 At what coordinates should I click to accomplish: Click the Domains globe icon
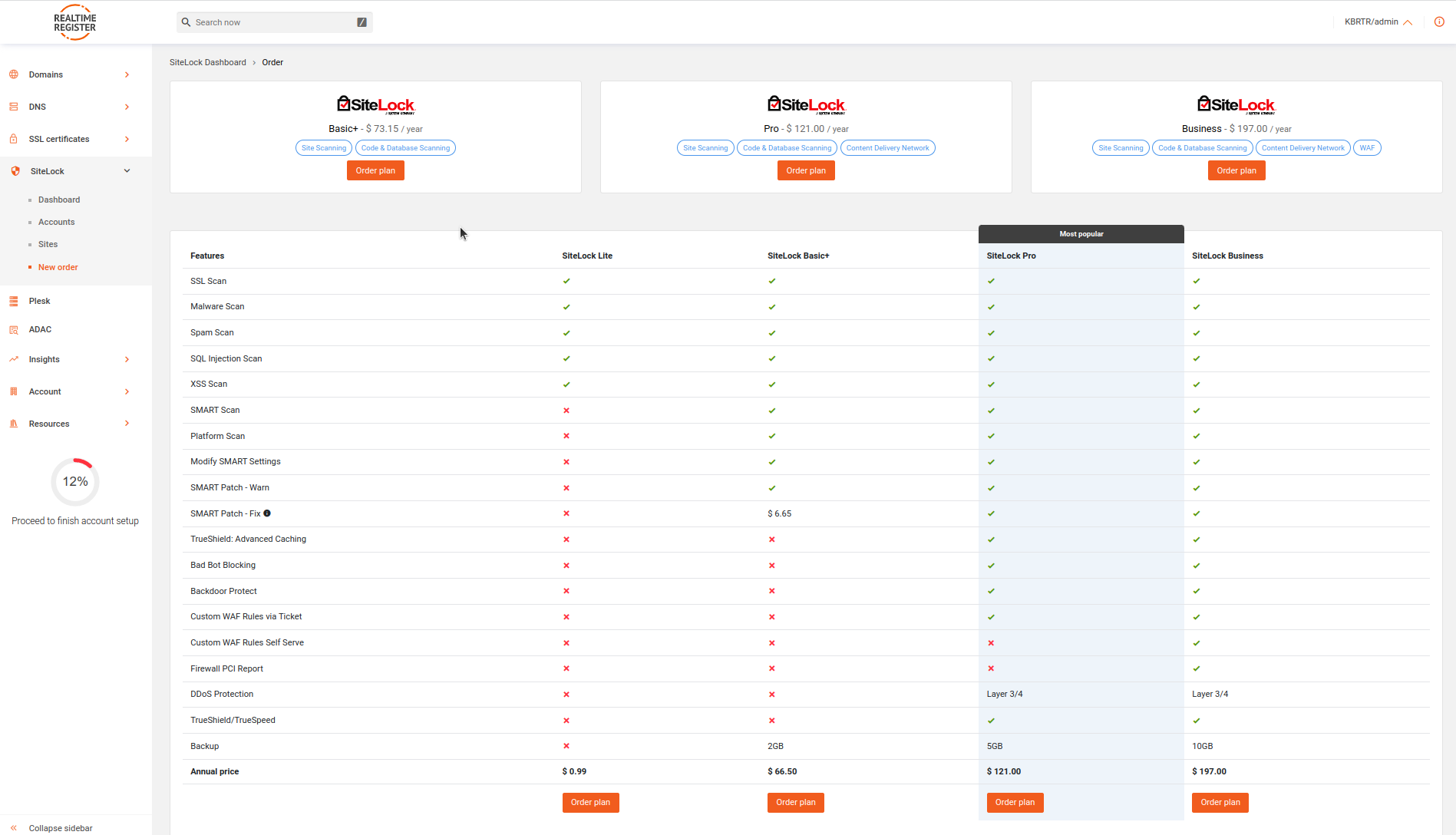(14, 74)
